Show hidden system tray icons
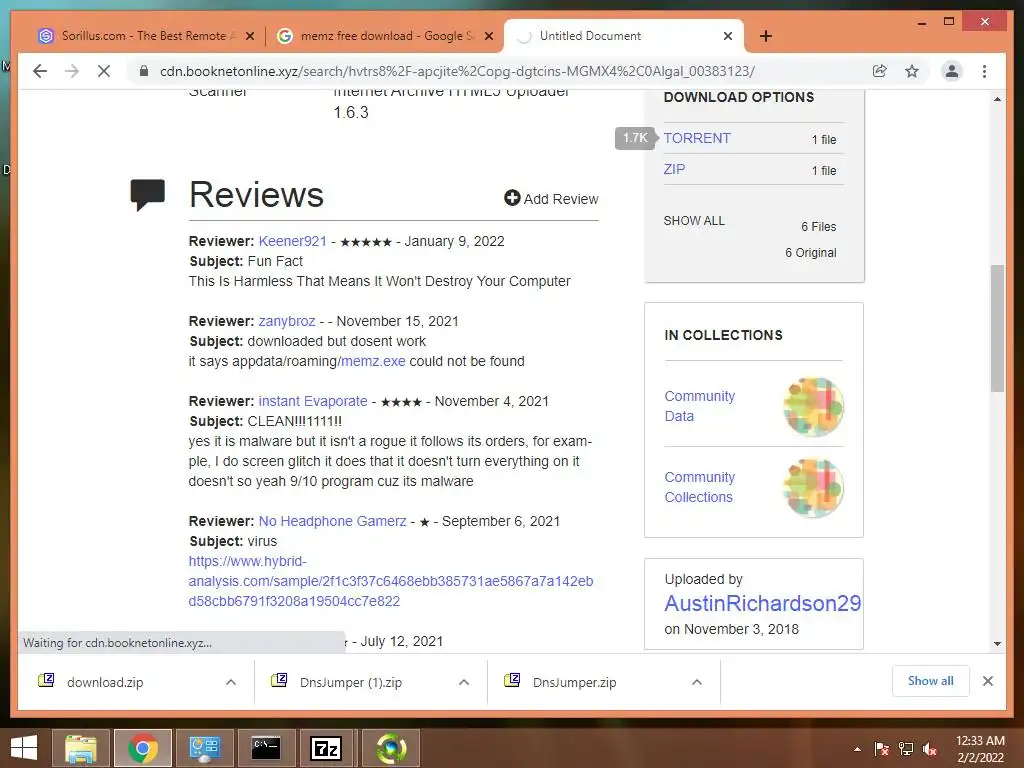Image resolution: width=1024 pixels, height=768 pixels. pyautogui.click(x=857, y=749)
